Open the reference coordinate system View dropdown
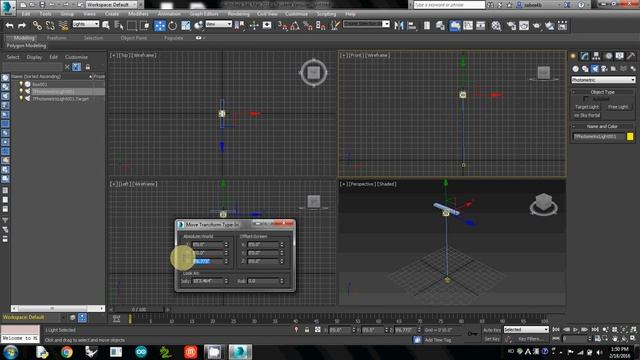The height and width of the screenshot is (360, 640). pos(218,24)
